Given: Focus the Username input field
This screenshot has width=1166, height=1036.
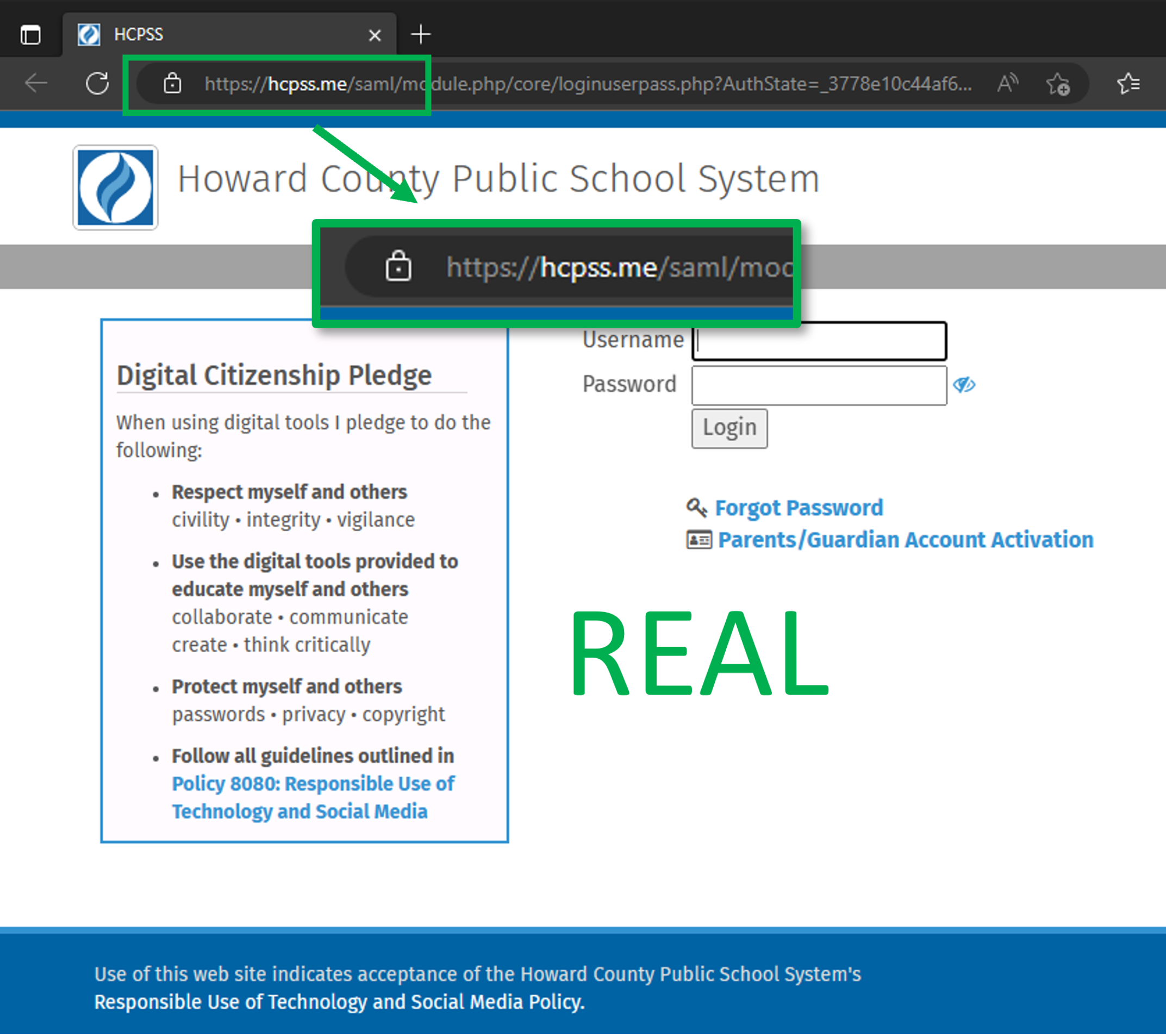Looking at the screenshot, I should [819, 341].
